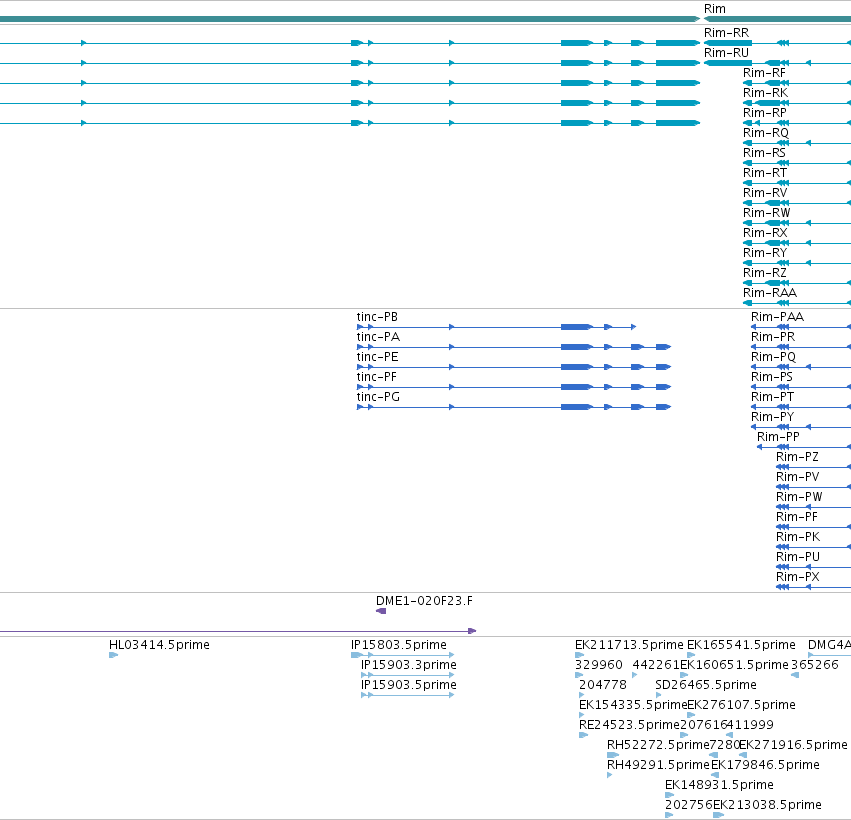Screen dimensions: 851x820
Task: Select the EK148931.5prime EST label
Action: pos(719,785)
